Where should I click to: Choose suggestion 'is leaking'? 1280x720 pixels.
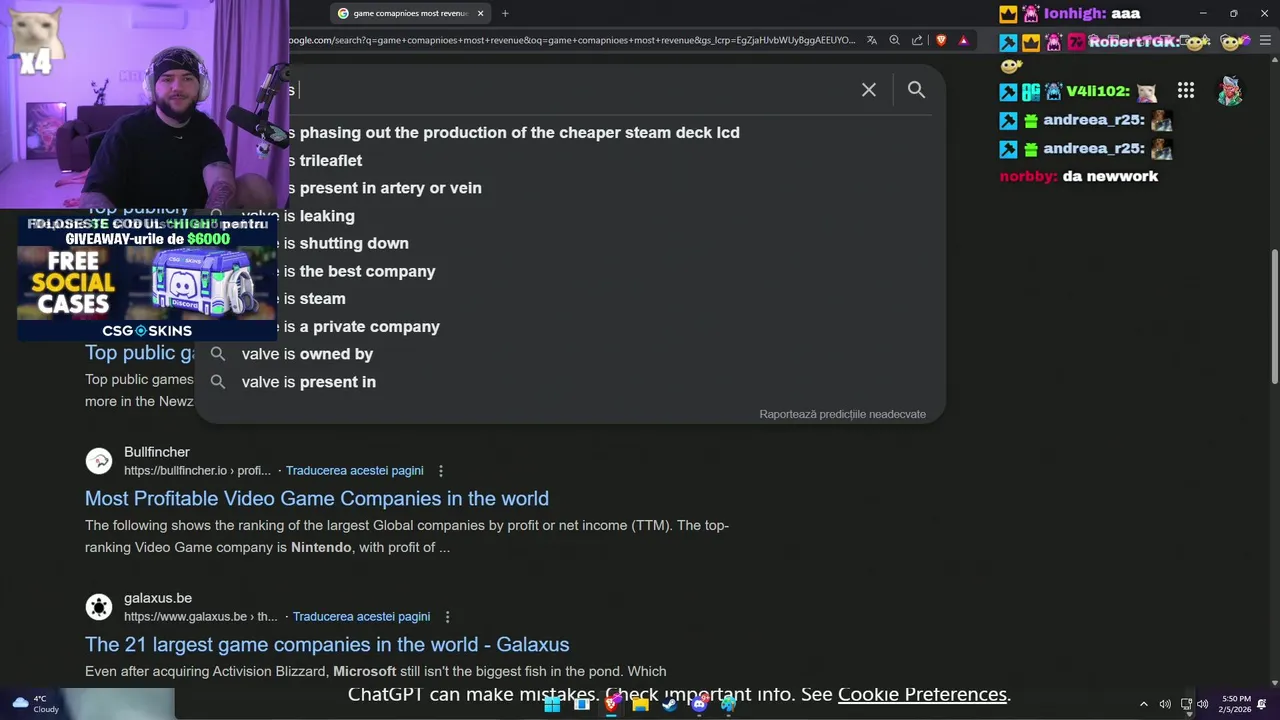[319, 216]
